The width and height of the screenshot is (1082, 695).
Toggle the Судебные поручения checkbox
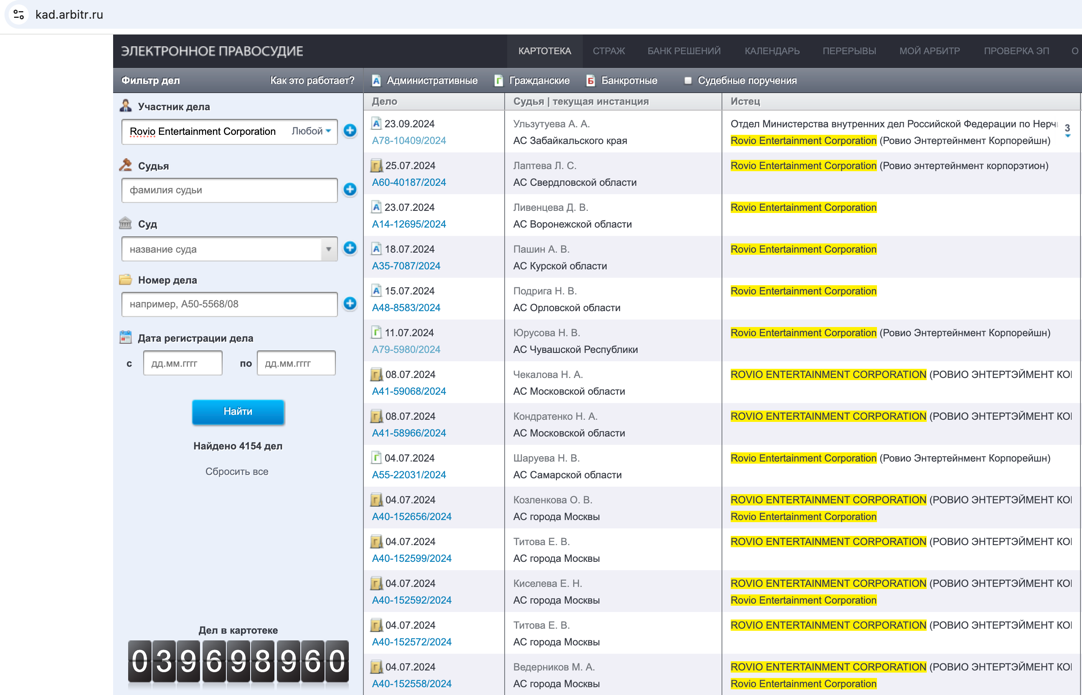pos(687,81)
